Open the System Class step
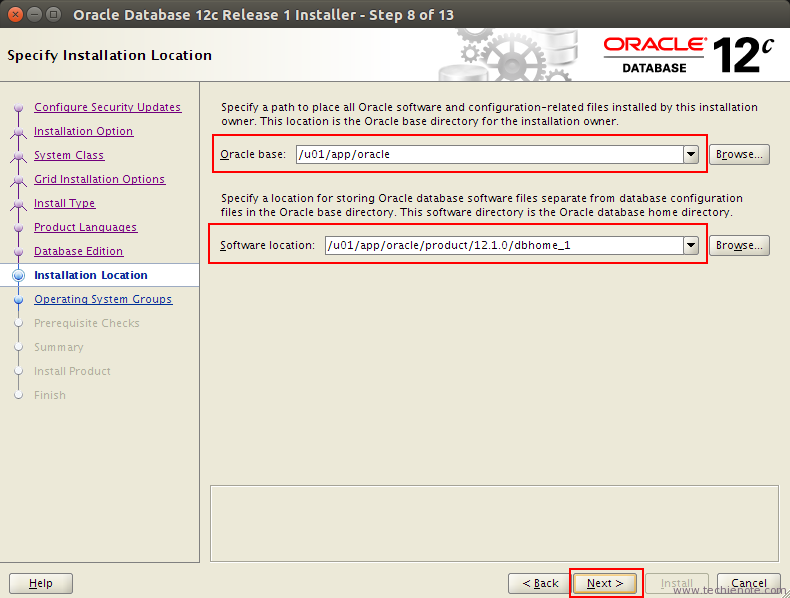 click(69, 155)
